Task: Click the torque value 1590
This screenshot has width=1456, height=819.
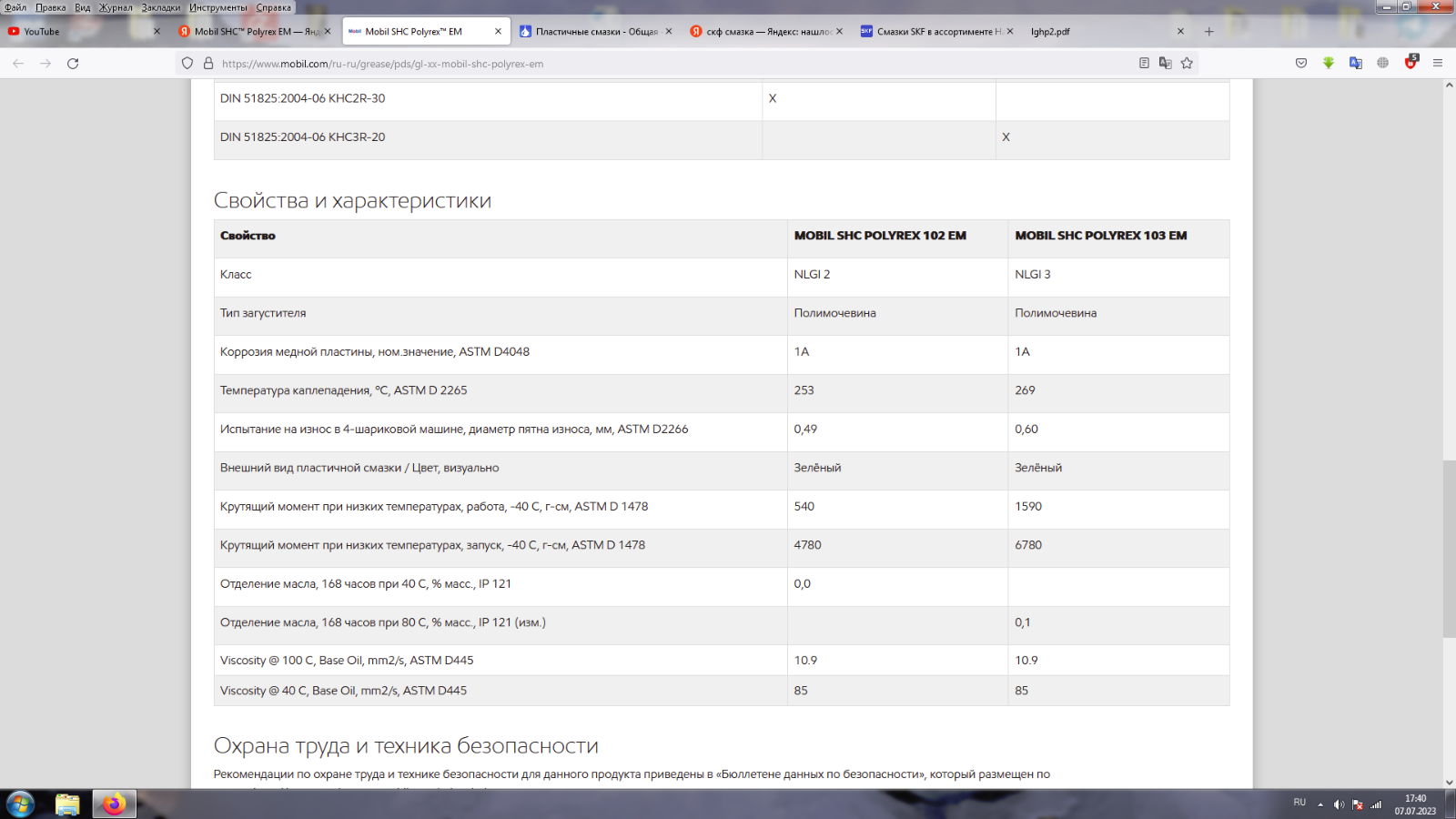Action: 1028,507
